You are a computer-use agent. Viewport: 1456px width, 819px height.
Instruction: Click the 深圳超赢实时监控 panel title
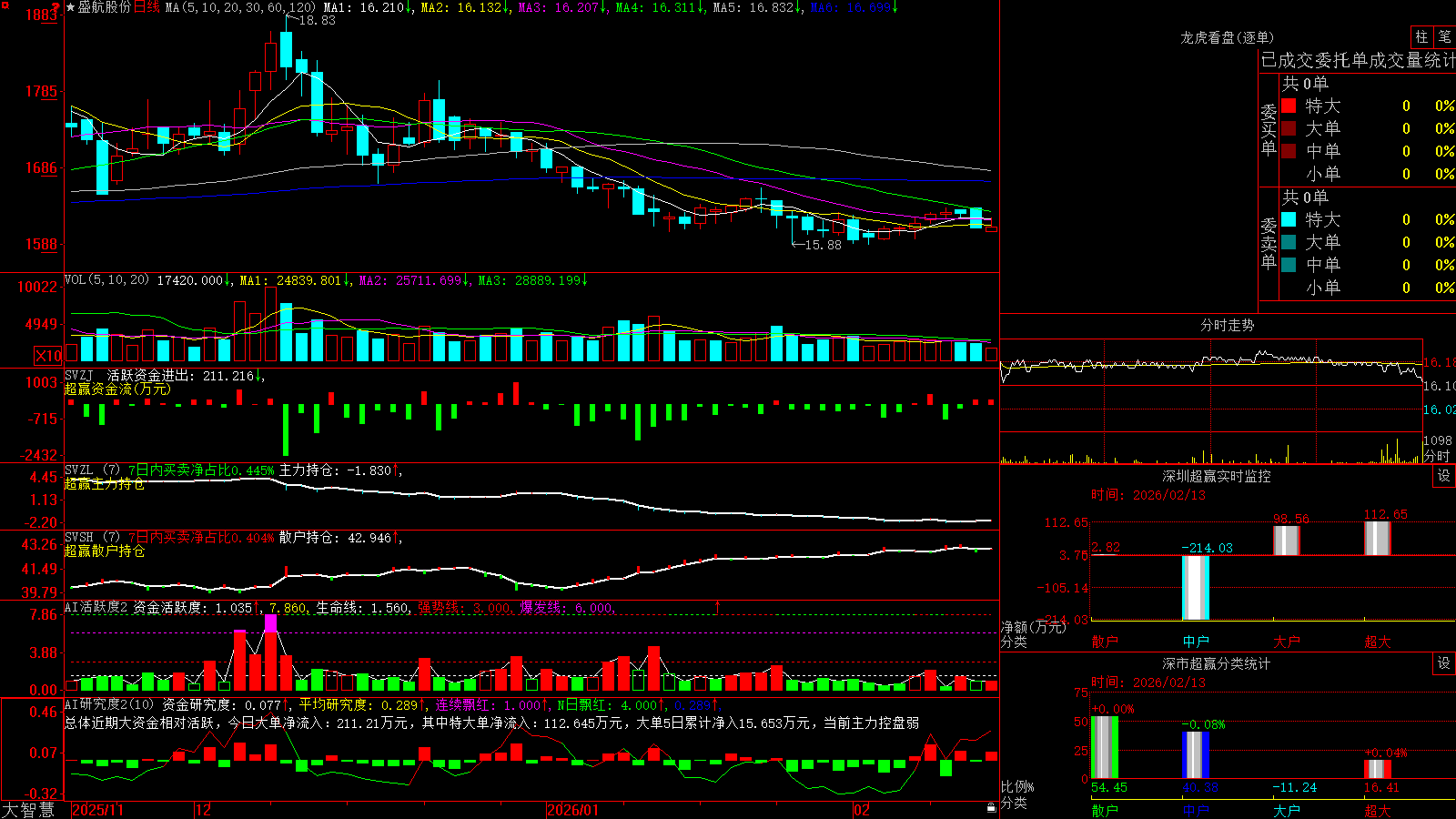[x=1216, y=476]
